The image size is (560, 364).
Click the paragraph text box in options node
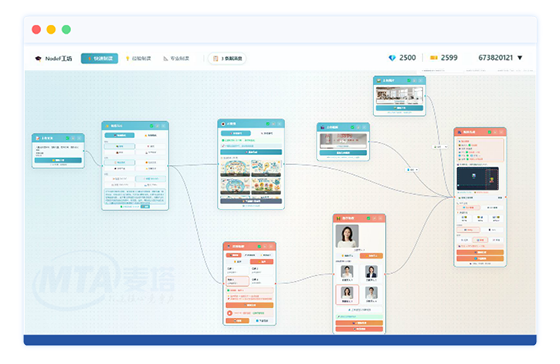135,196
